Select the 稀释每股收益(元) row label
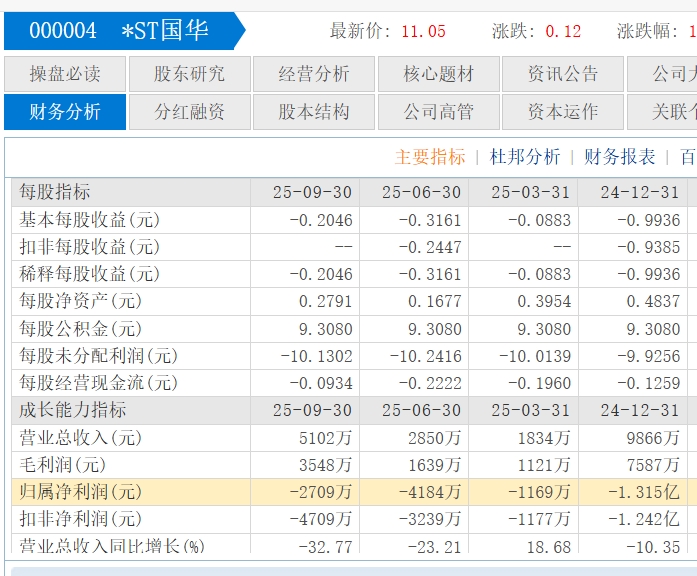This screenshot has width=697, height=576. [x=89, y=274]
